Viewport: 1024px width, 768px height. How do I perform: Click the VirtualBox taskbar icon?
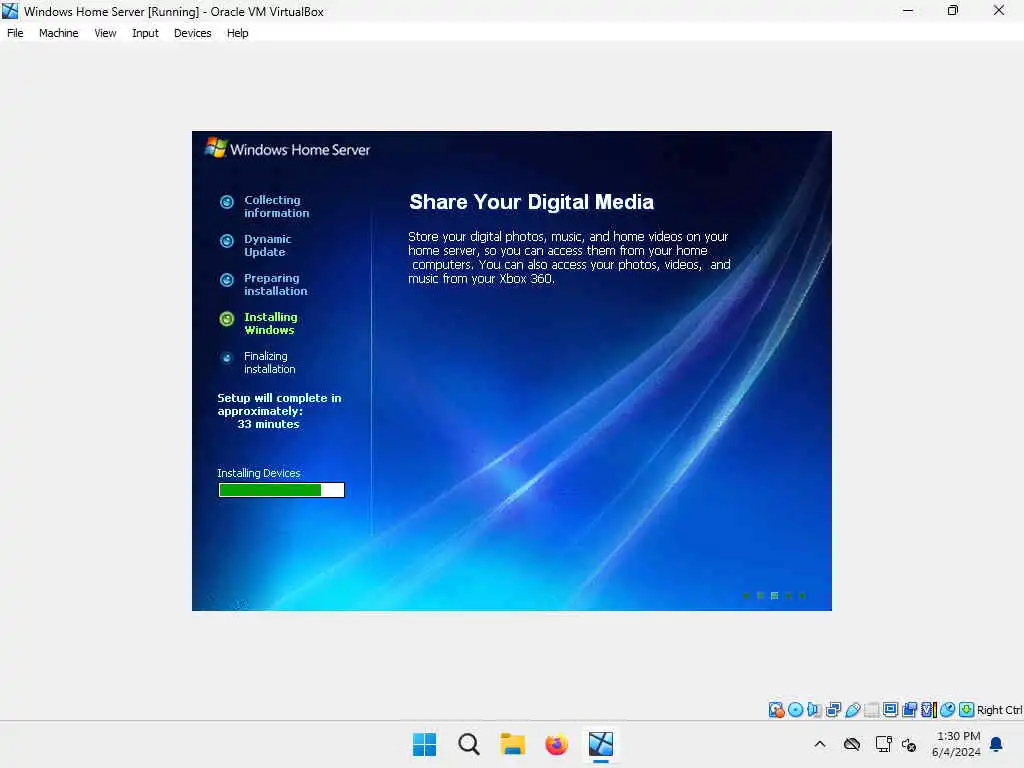pos(601,744)
